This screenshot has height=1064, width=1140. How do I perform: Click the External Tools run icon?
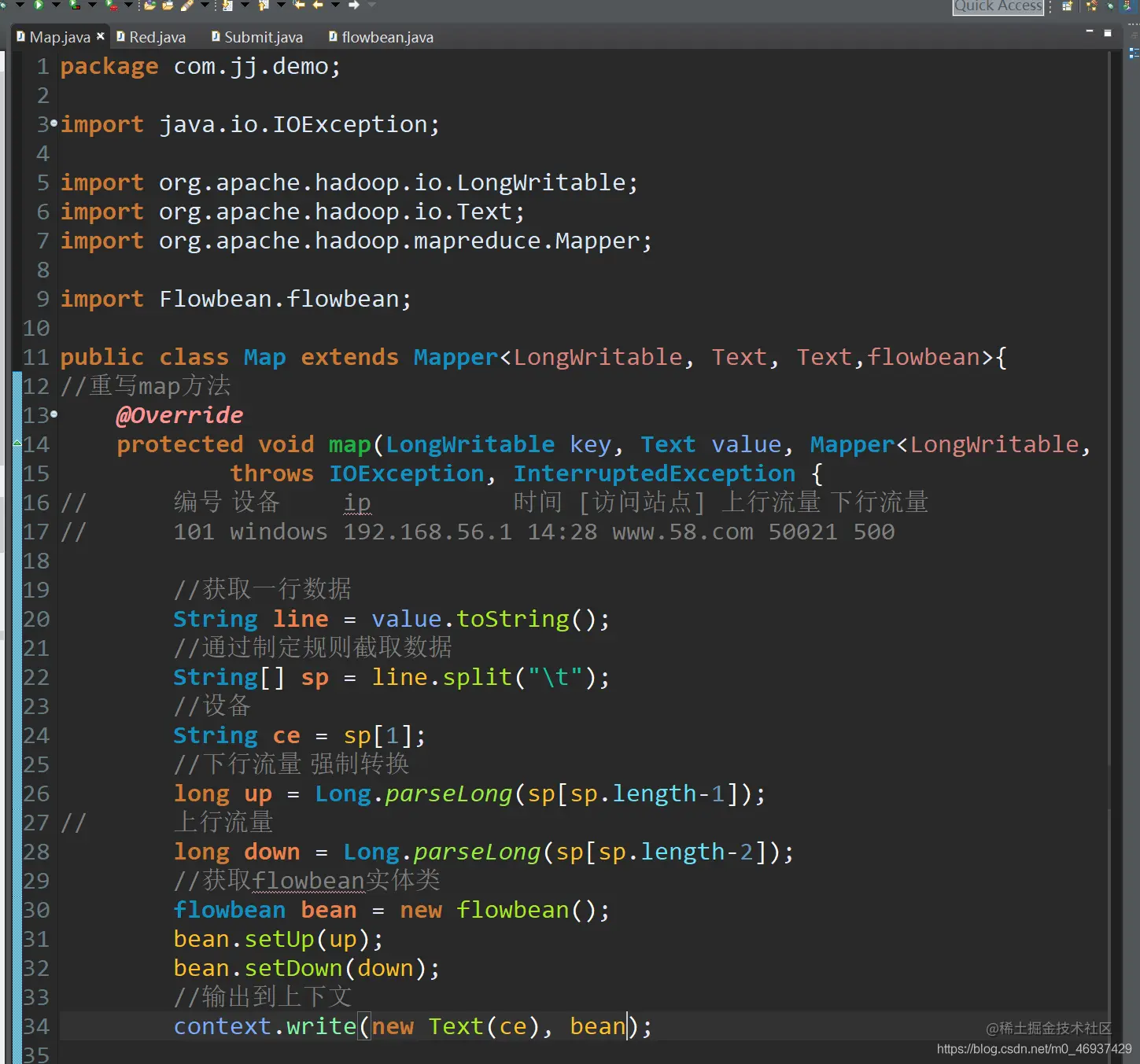[111, 5]
